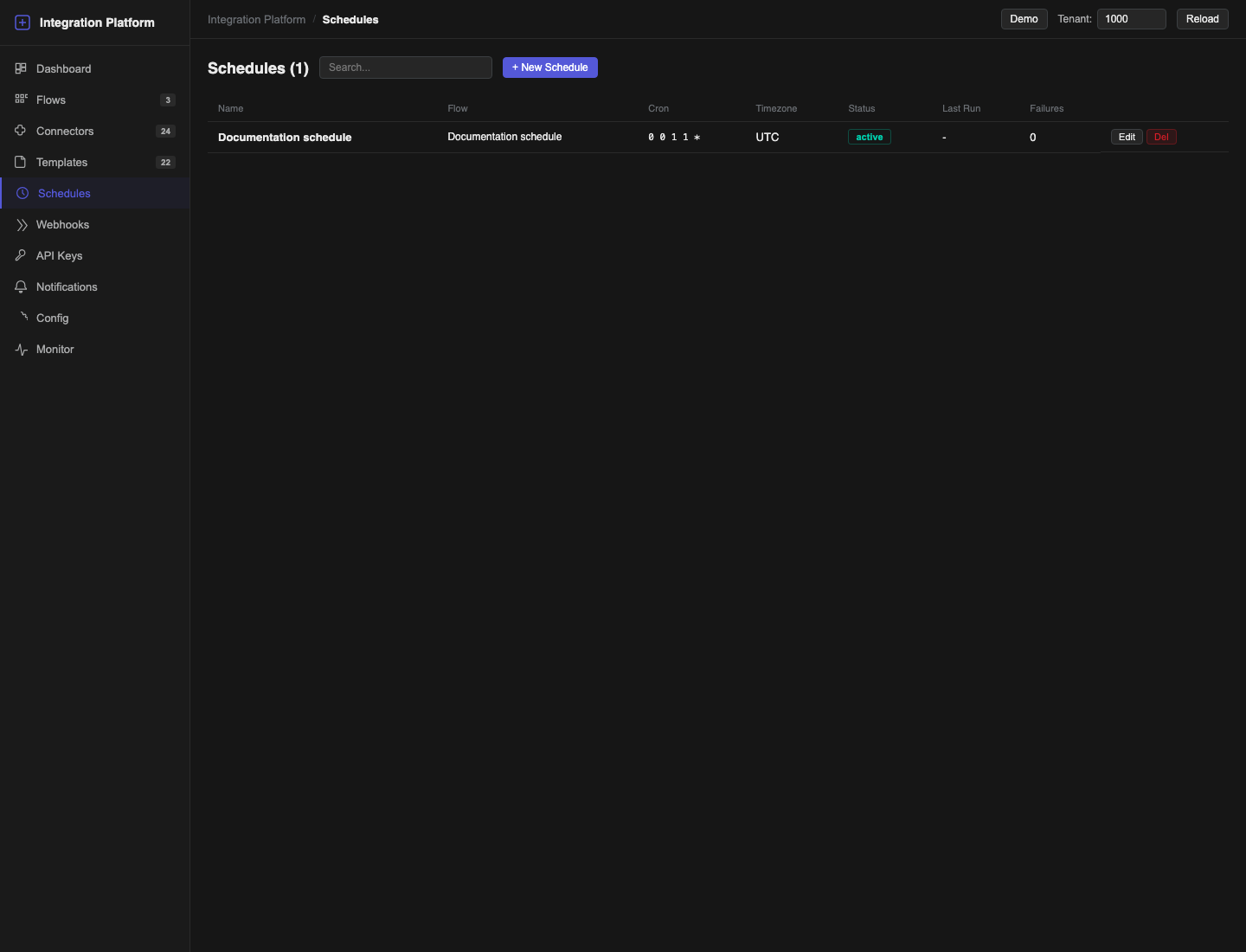This screenshot has height=952, width=1246.
Task: Click the Integration Platform breadcrumb link
Action: coord(257,19)
